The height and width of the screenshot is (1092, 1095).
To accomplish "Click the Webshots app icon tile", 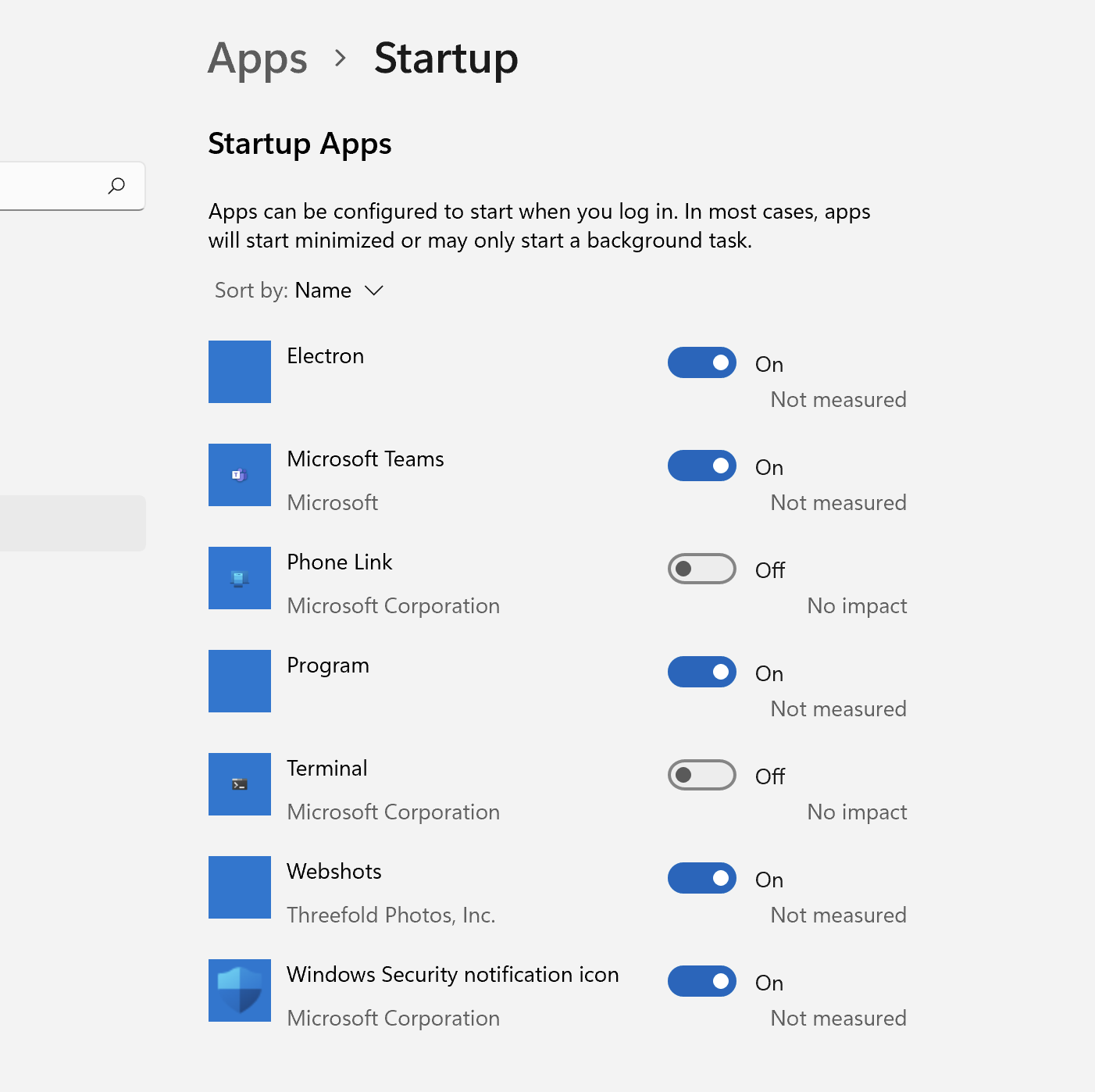I will pyautogui.click(x=240, y=887).
